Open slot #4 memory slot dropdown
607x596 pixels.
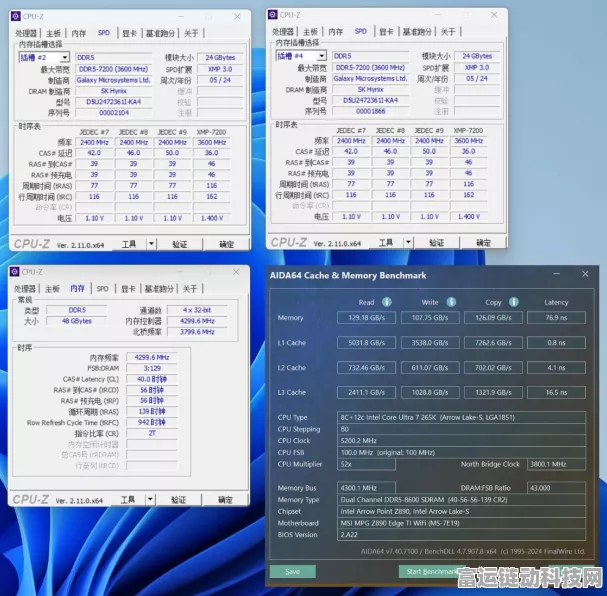click(321, 56)
